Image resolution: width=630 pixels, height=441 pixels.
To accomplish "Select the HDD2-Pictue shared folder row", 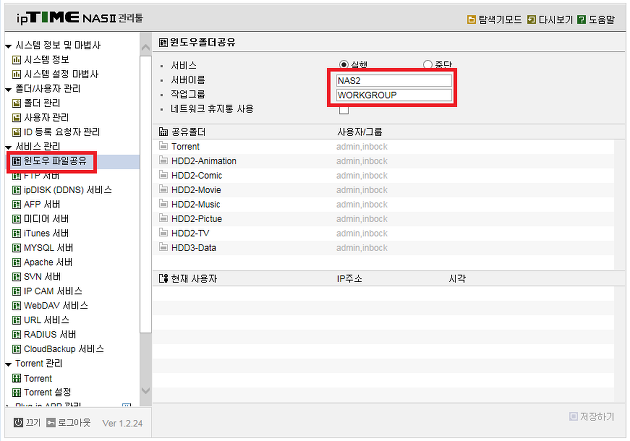I will pyautogui.click(x=383, y=219).
